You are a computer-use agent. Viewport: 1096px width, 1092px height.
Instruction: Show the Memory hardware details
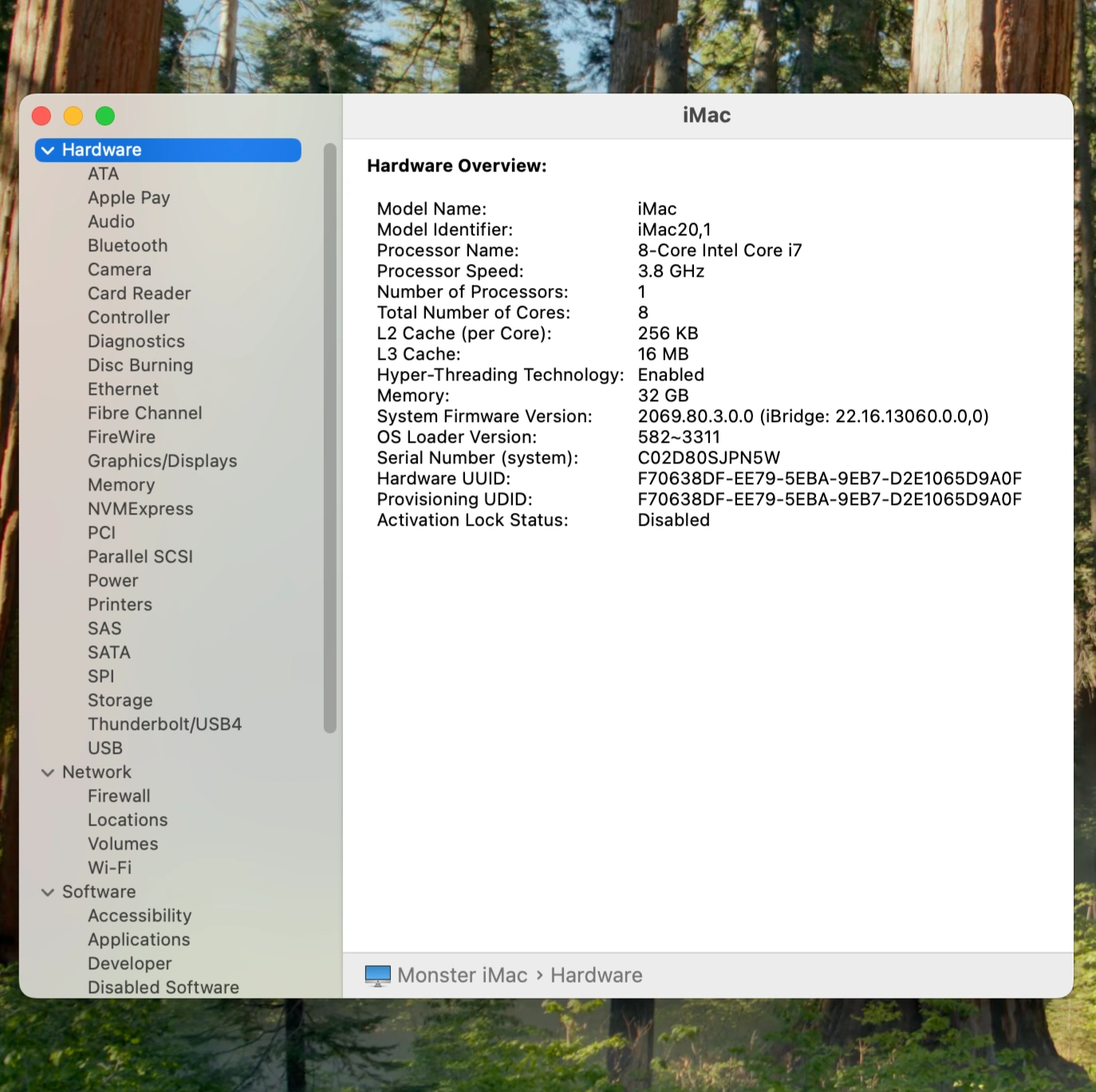[121, 485]
